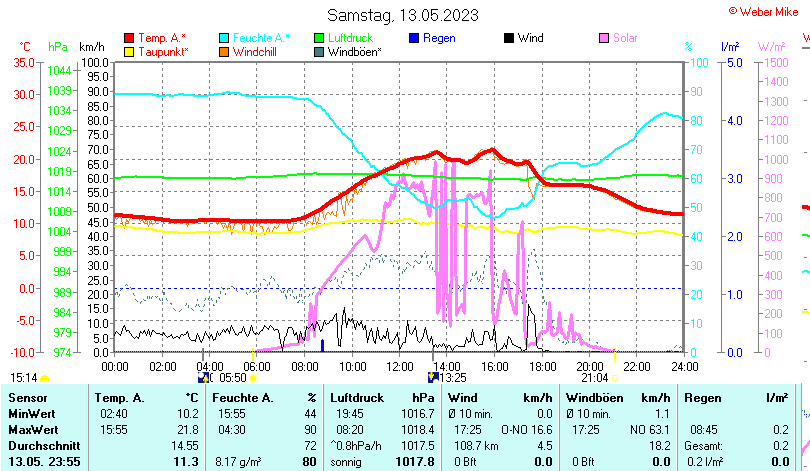
Task: Click the 24:00 time axis label
Action: (684, 367)
